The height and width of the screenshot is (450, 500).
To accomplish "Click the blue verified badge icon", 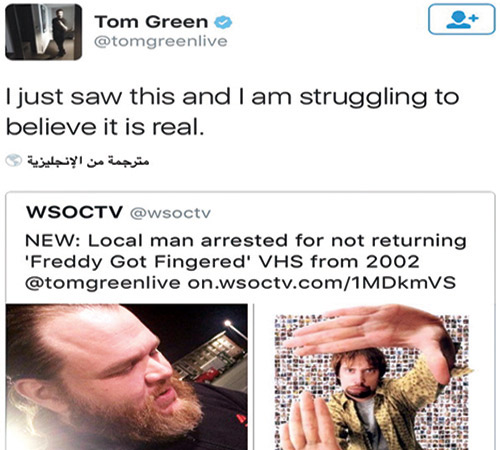I will pos(223,22).
